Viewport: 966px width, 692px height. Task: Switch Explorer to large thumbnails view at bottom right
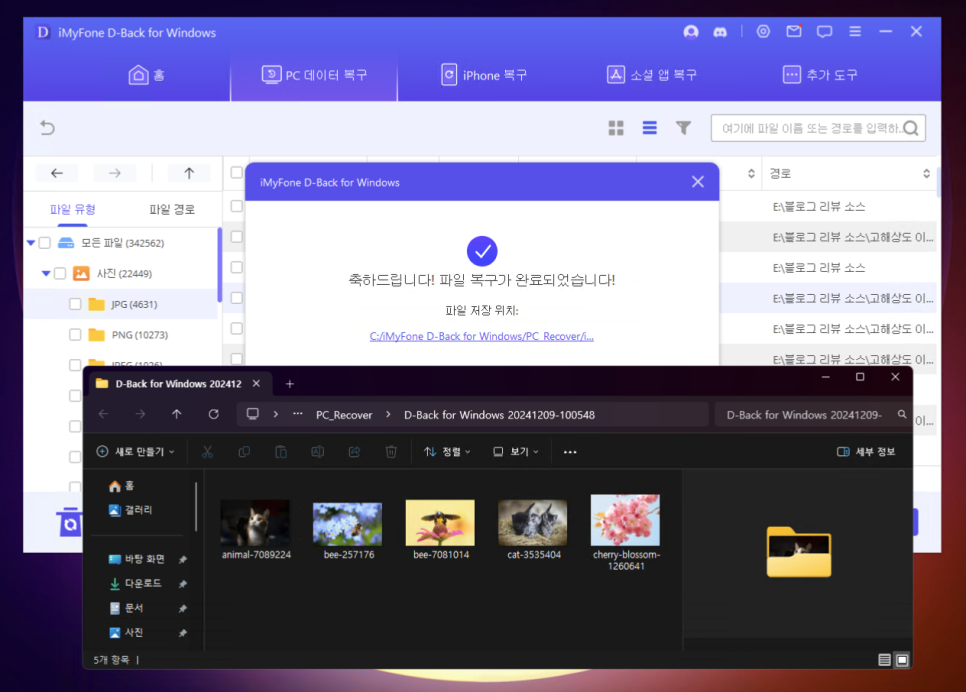click(902, 660)
